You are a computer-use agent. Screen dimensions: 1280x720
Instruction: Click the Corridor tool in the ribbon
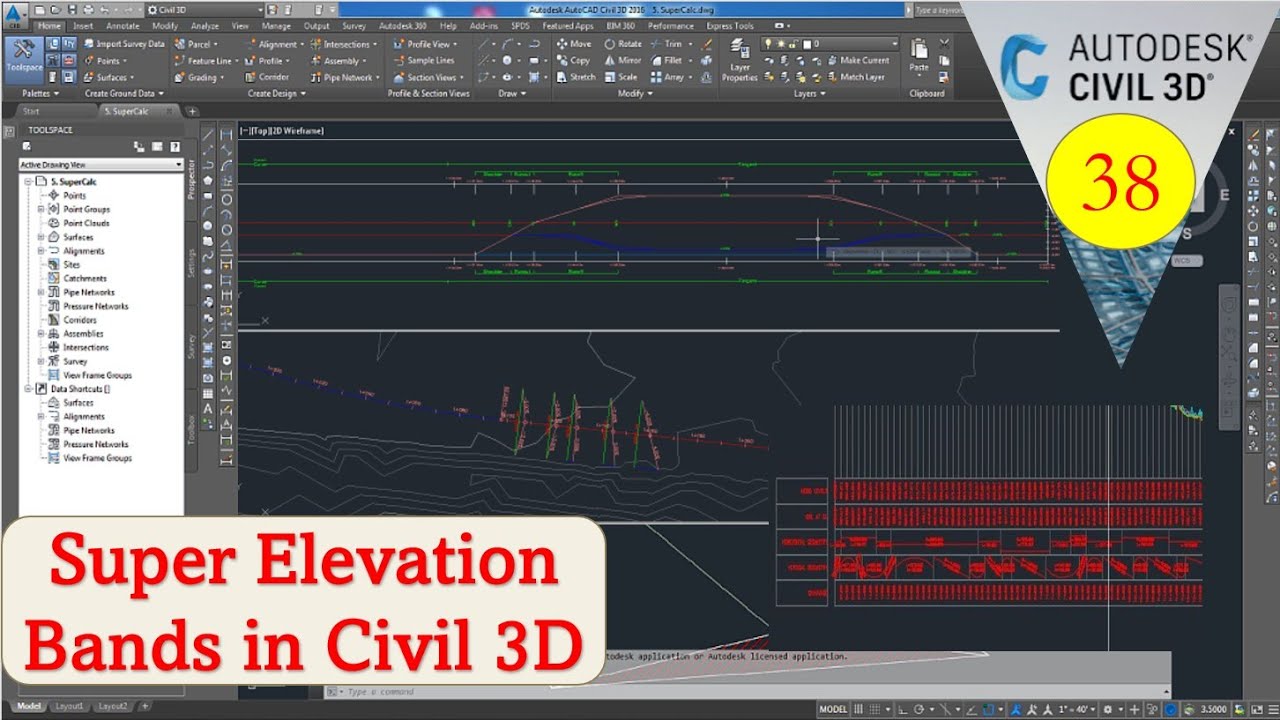[x=265, y=77]
